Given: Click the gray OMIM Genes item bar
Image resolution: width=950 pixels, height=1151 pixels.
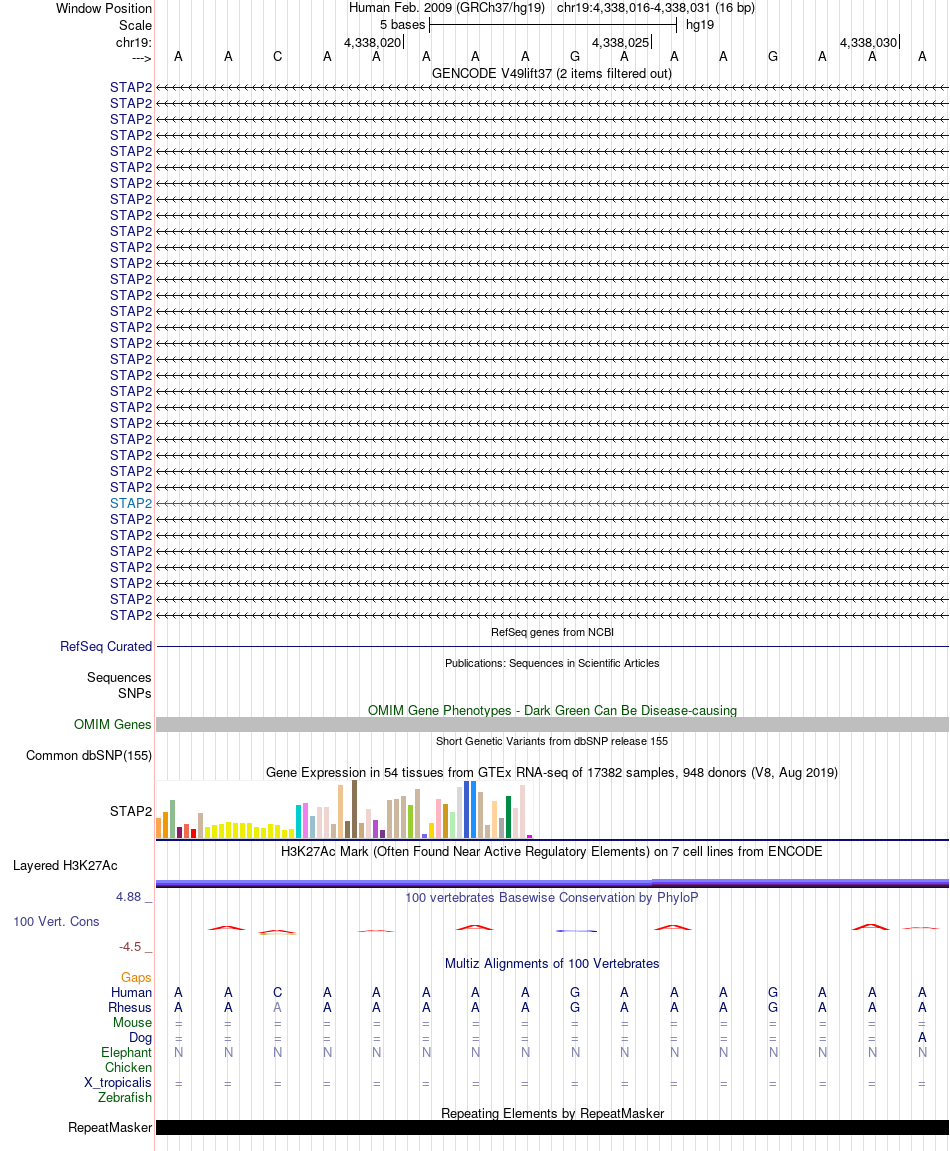Looking at the screenshot, I should click(x=552, y=725).
